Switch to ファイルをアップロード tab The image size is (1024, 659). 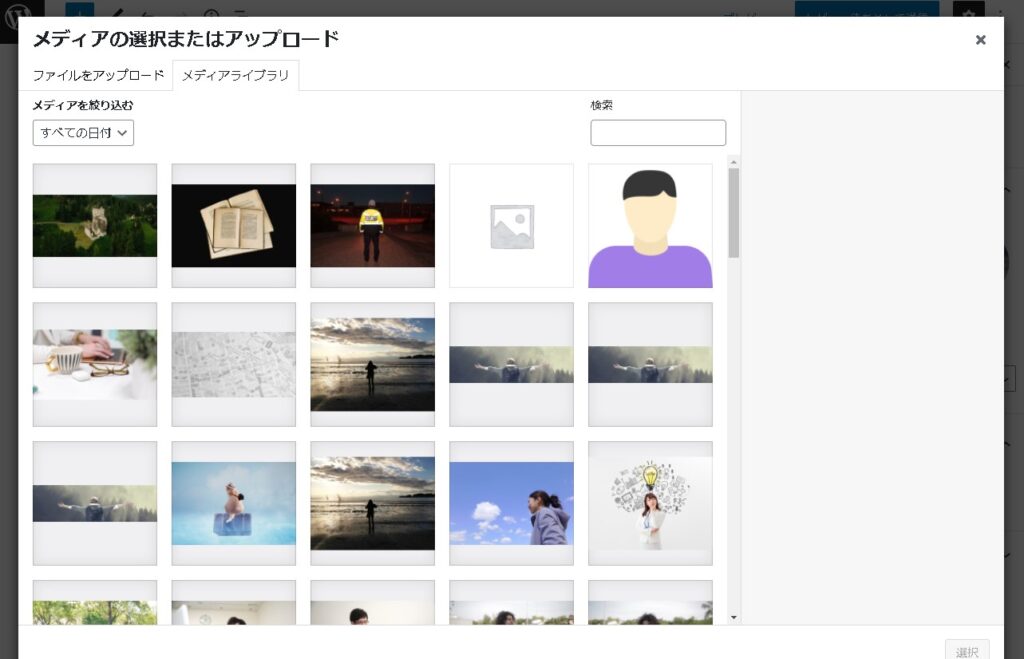click(x=98, y=76)
